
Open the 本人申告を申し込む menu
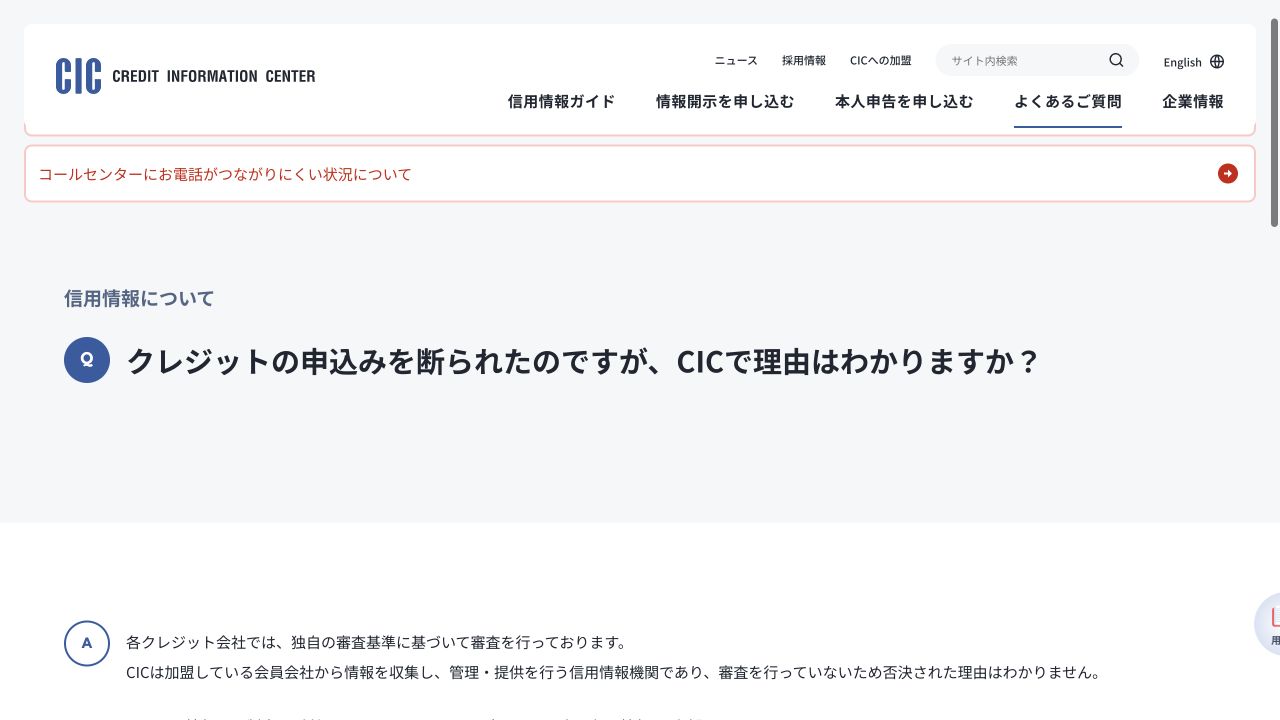pyautogui.click(x=904, y=101)
